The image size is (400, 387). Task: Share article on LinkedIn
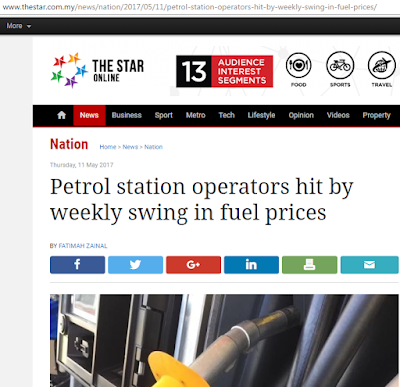coord(251,265)
